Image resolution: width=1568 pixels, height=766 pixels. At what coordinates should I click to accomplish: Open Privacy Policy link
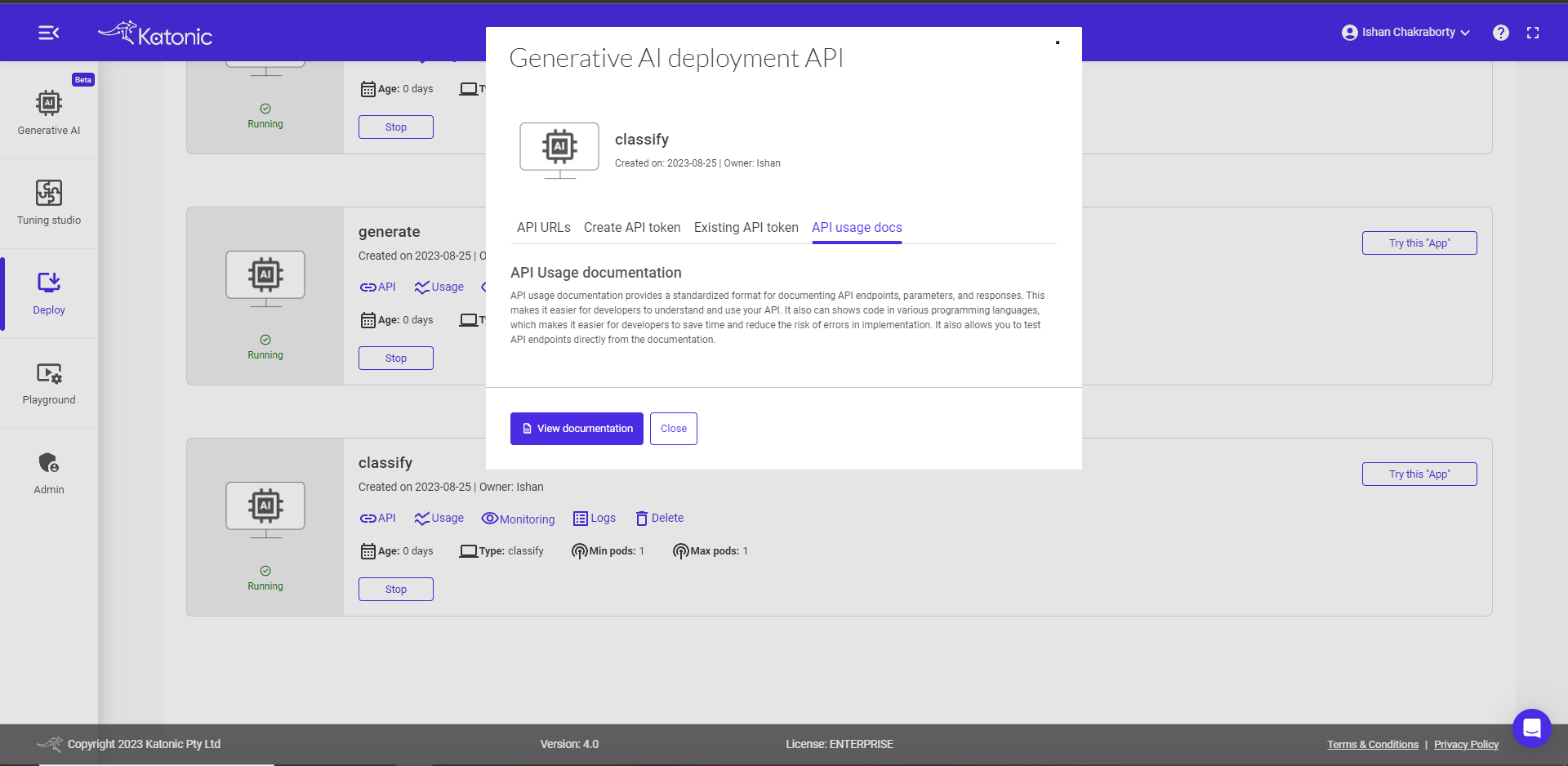(1466, 745)
